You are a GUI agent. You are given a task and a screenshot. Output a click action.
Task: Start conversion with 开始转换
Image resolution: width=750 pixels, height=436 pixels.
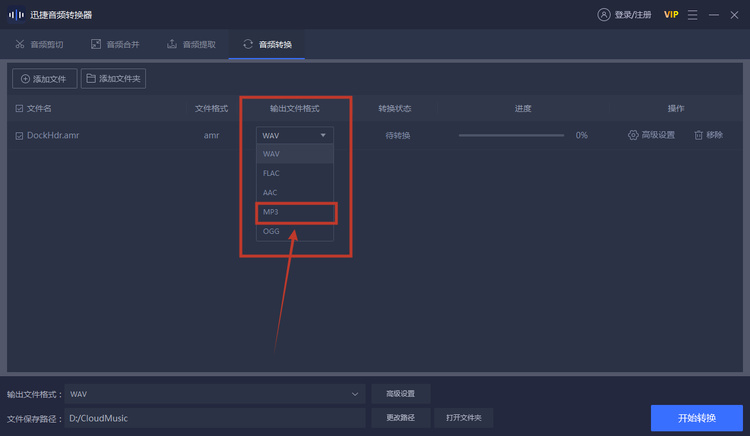pos(696,418)
